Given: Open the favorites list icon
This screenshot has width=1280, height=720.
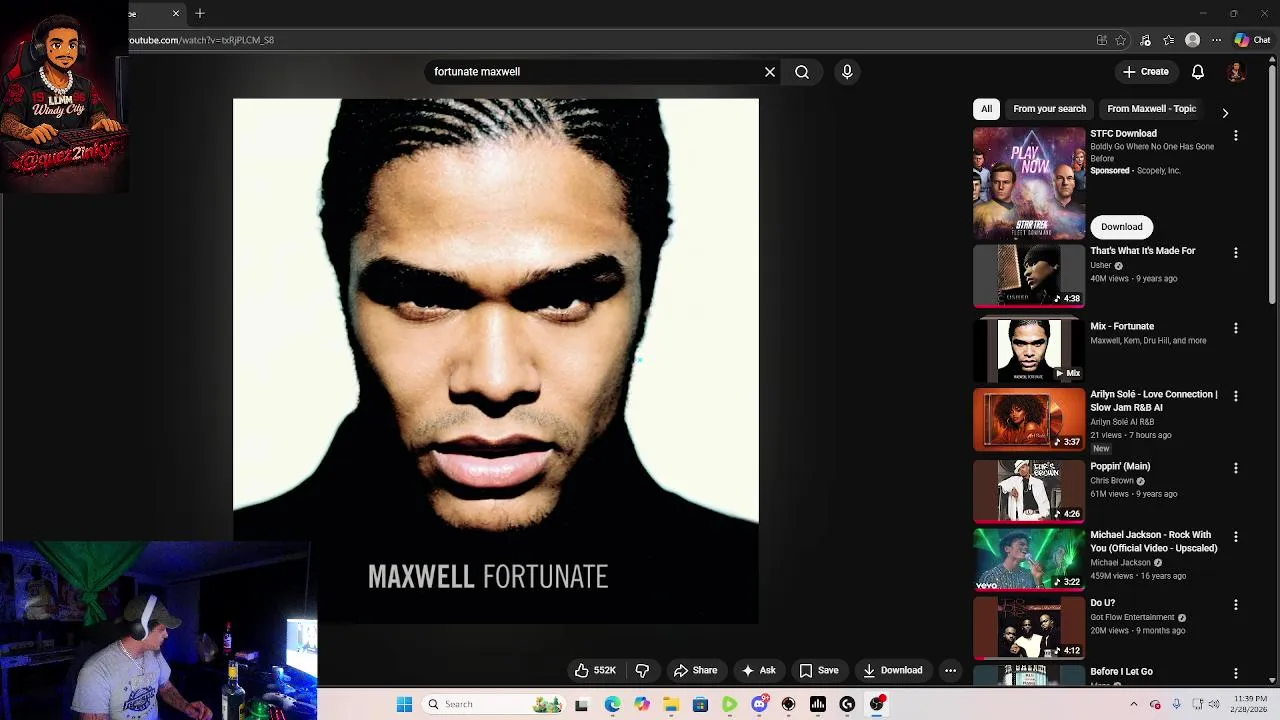Looking at the screenshot, I should coord(1169,40).
